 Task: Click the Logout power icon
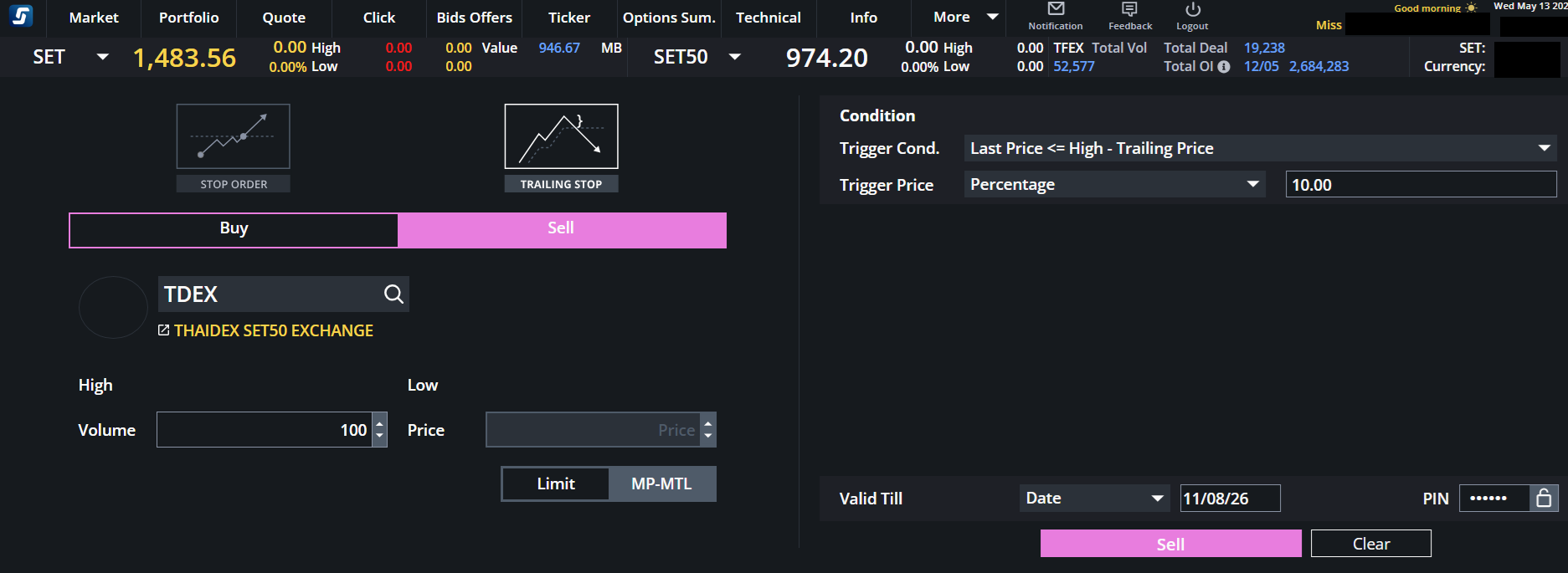pos(1193,9)
